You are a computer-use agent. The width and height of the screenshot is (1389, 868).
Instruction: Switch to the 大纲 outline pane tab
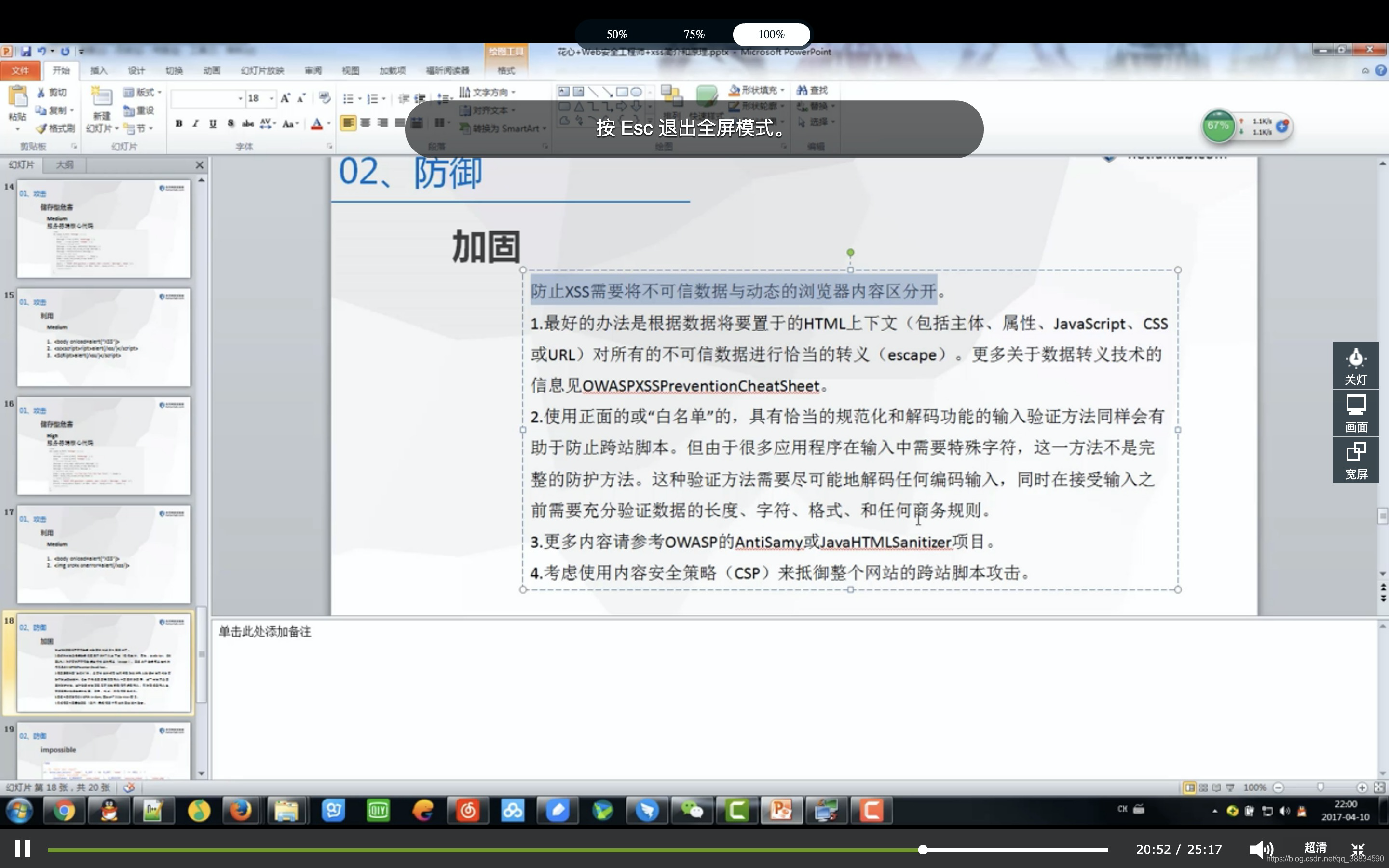[x=65, y=165]
